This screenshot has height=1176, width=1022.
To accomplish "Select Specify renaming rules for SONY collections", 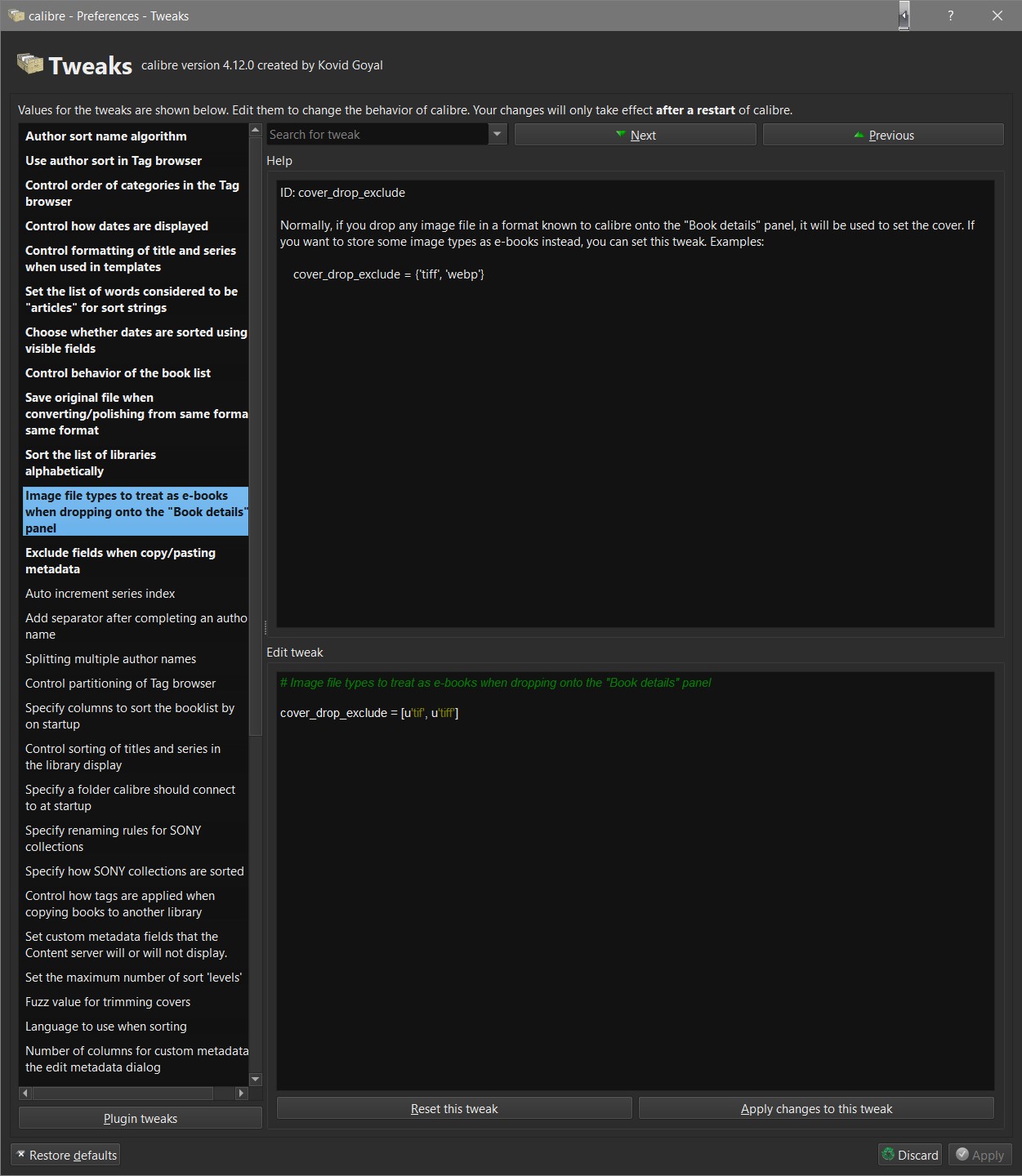I will 136,839.
